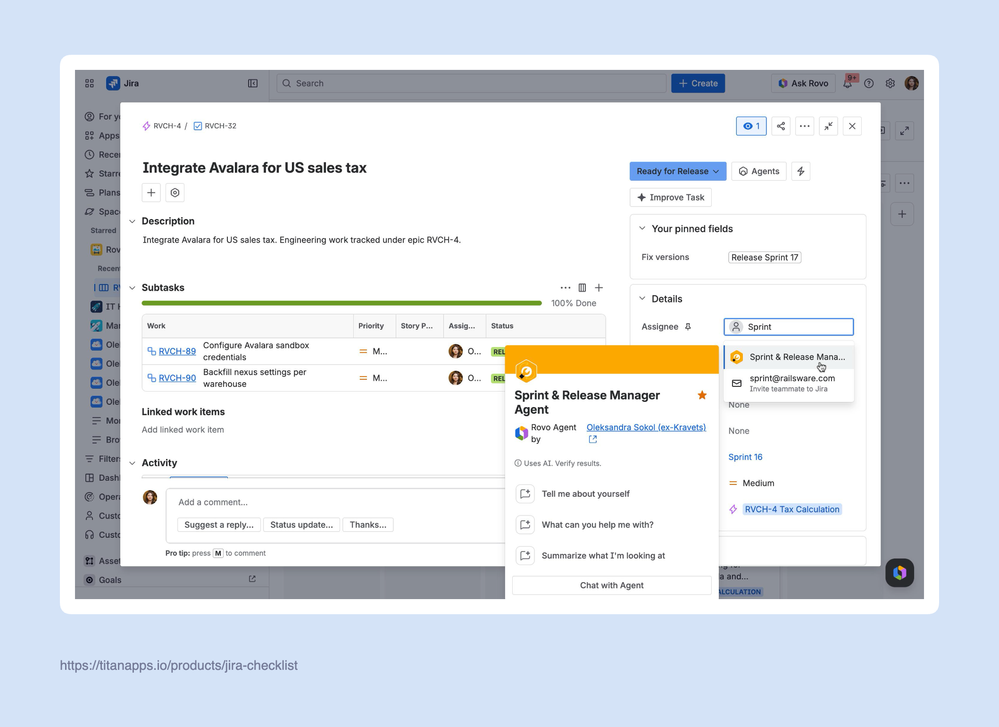Open the Jira app switcher grid icon
The image size is (999, 727).
89,83
